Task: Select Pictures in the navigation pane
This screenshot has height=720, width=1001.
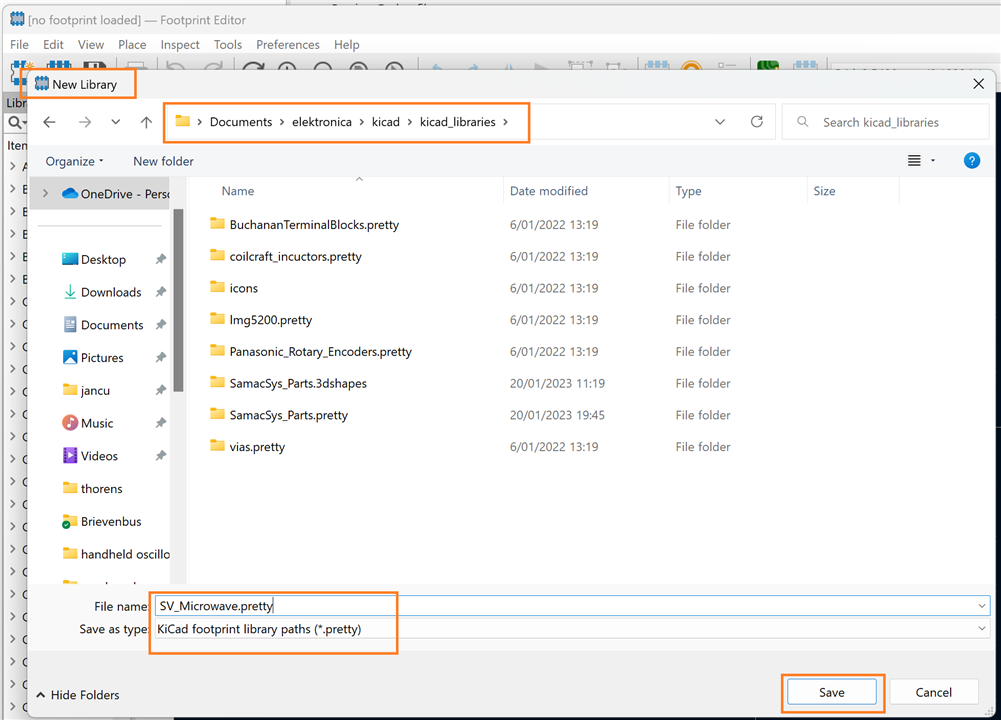Action: (93, 357)
